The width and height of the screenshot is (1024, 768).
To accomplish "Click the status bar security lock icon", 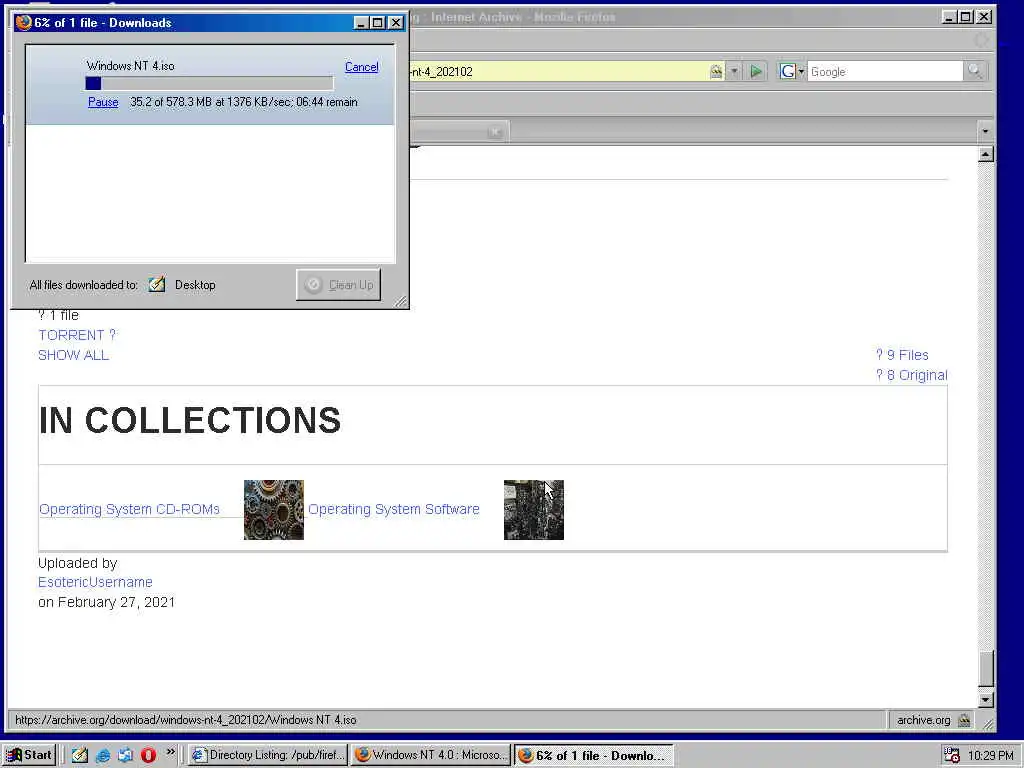I will 964,720.
